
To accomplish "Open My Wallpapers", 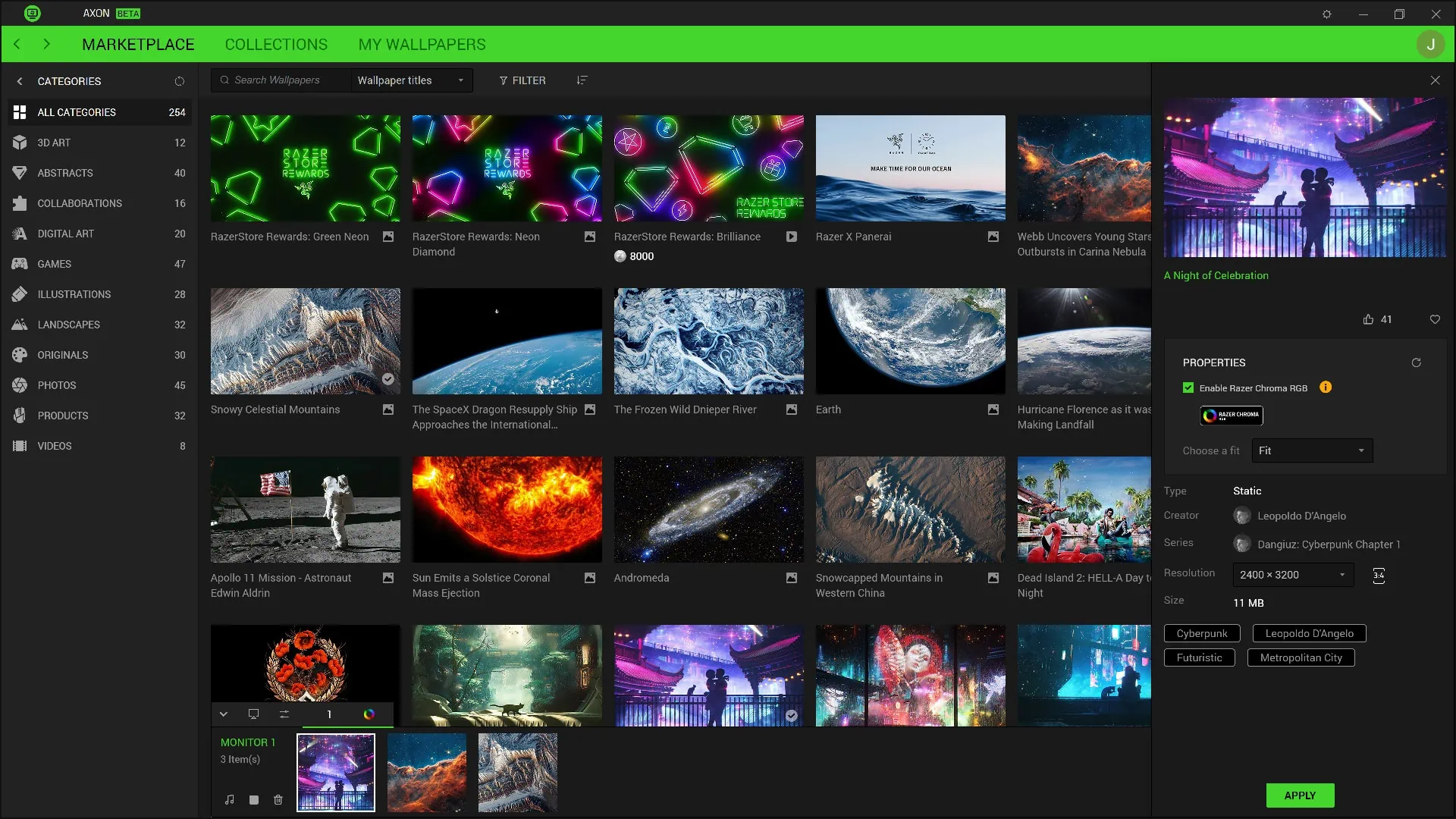I will (422, 45).
